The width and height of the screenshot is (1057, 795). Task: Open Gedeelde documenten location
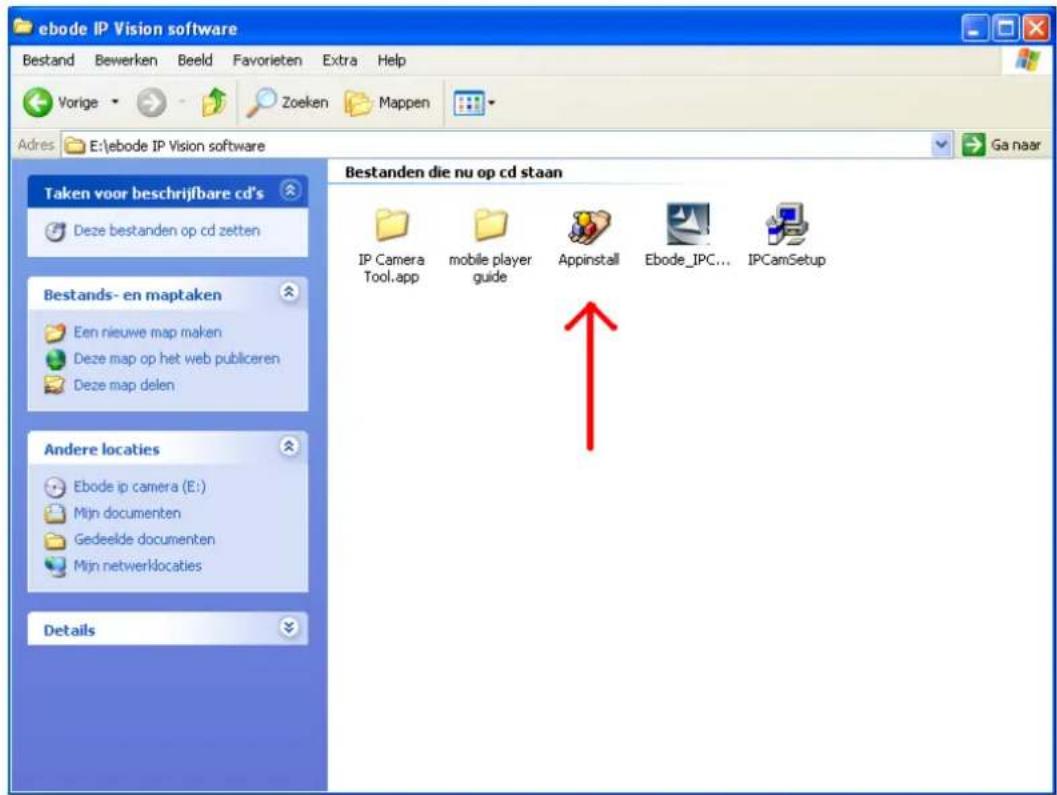pyautogui.click(x=144, y=539)
